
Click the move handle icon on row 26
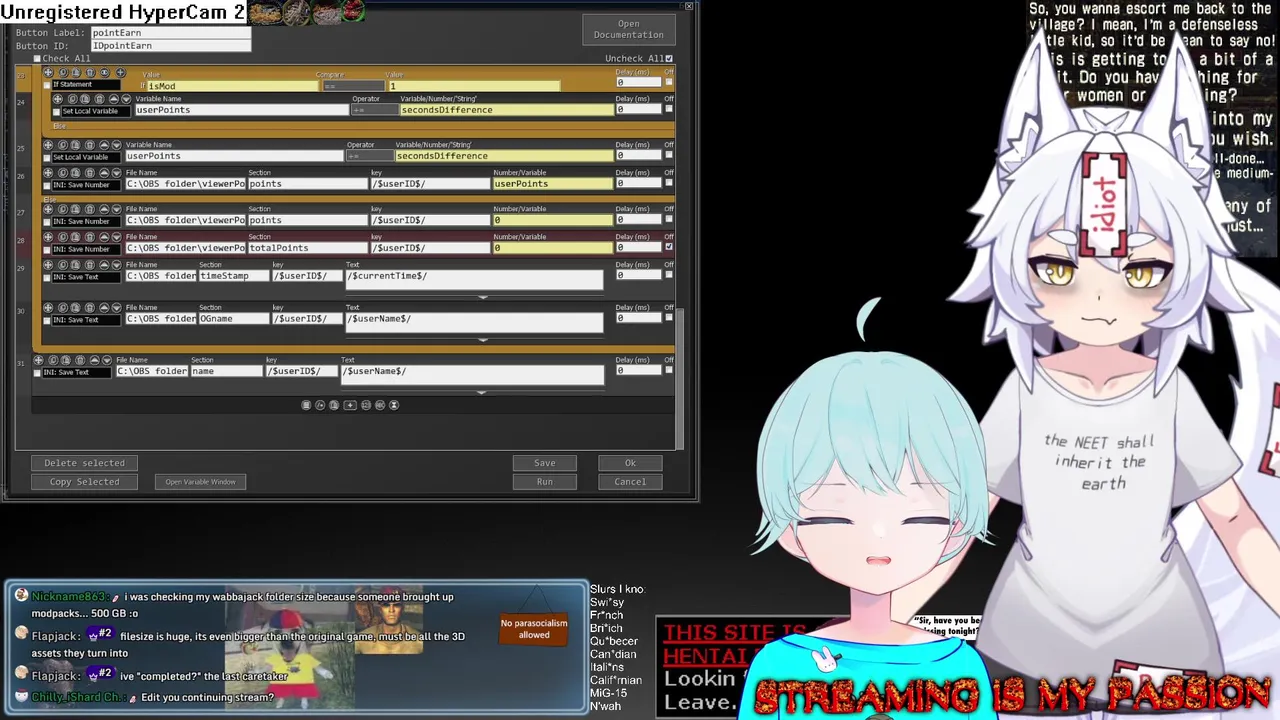tap(48, 173)
